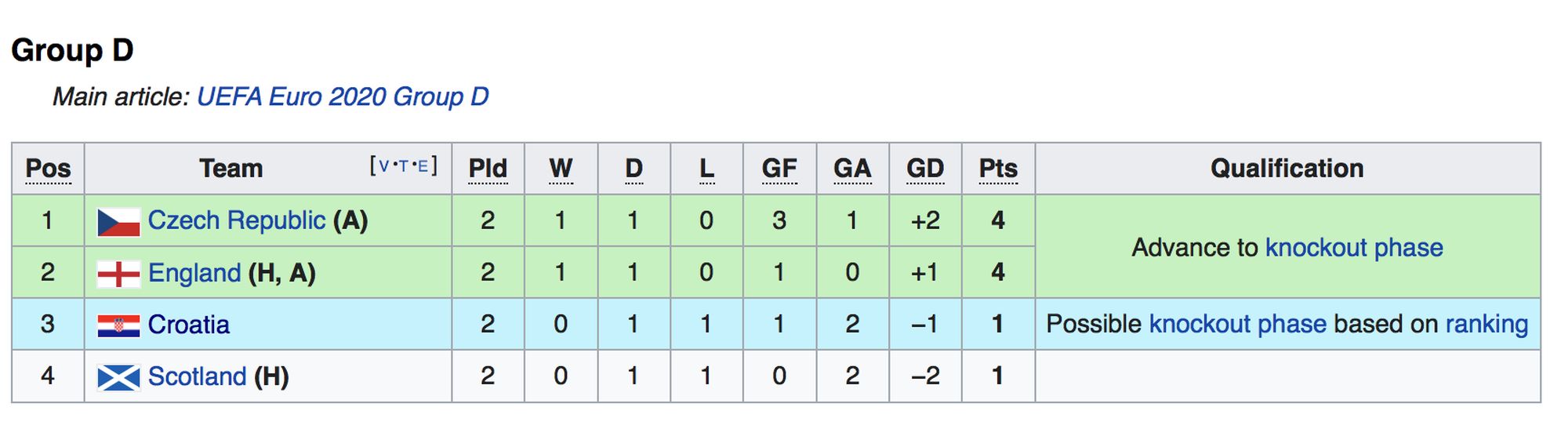
Task: Open the Scotland team link
Action: (197, 376)
